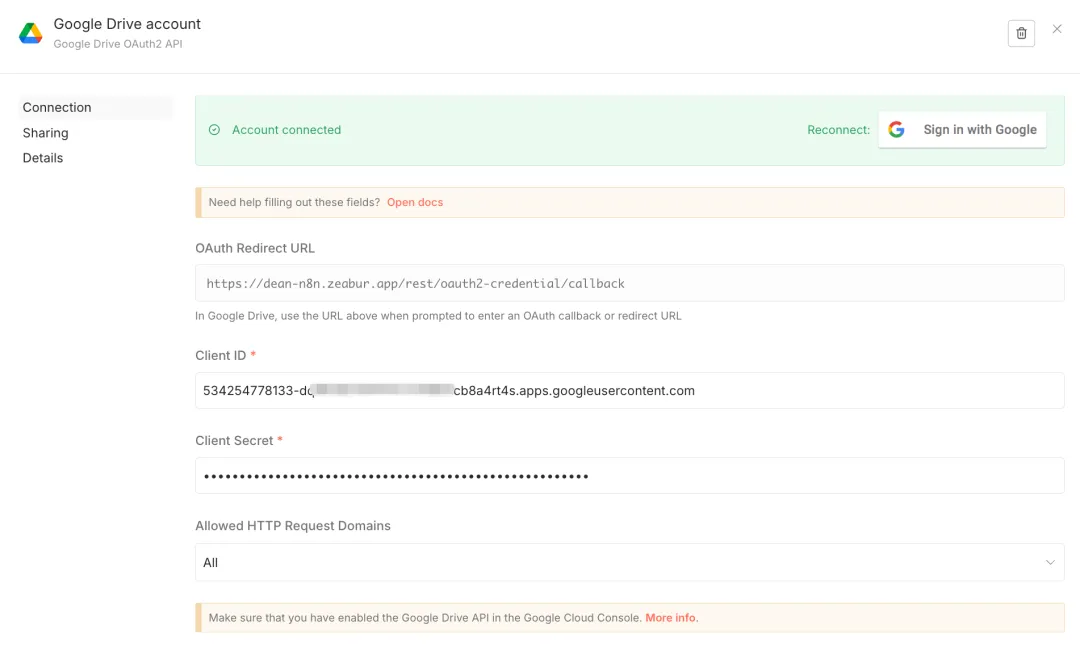This screenshot has height=663, width=1080.
Task: Focus the Client Secret field
Action: 630,476
